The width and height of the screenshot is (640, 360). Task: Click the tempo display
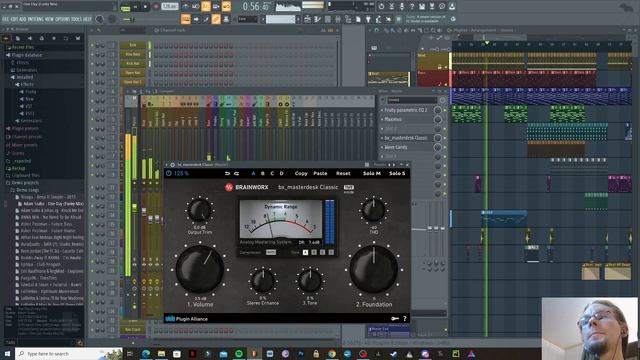pos(170,6)
